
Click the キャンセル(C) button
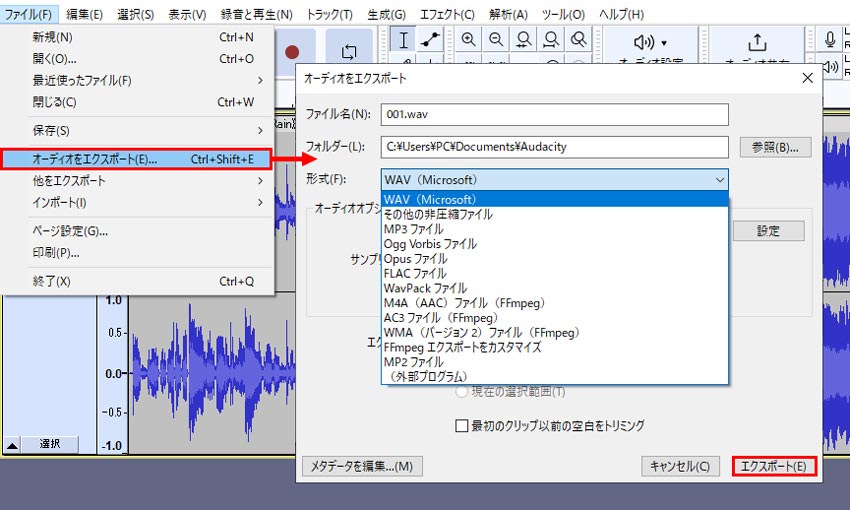(680, 466)
